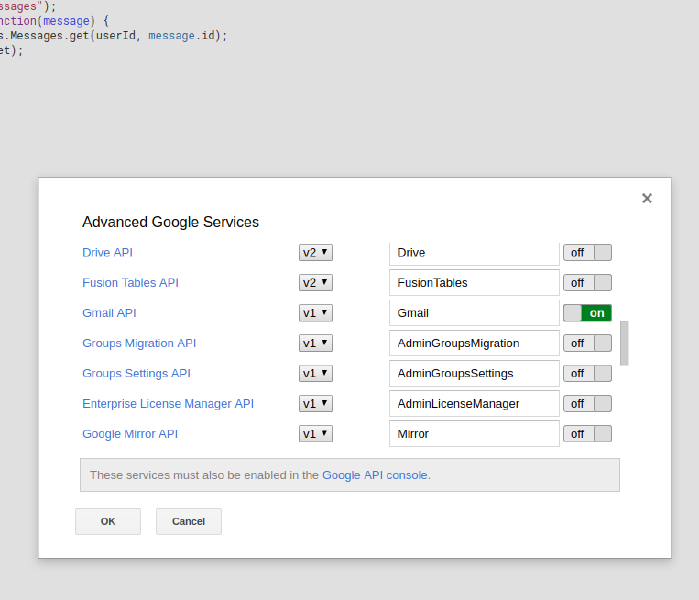
Task: Open the Google Mirror API link
Action: click(130, 434)
